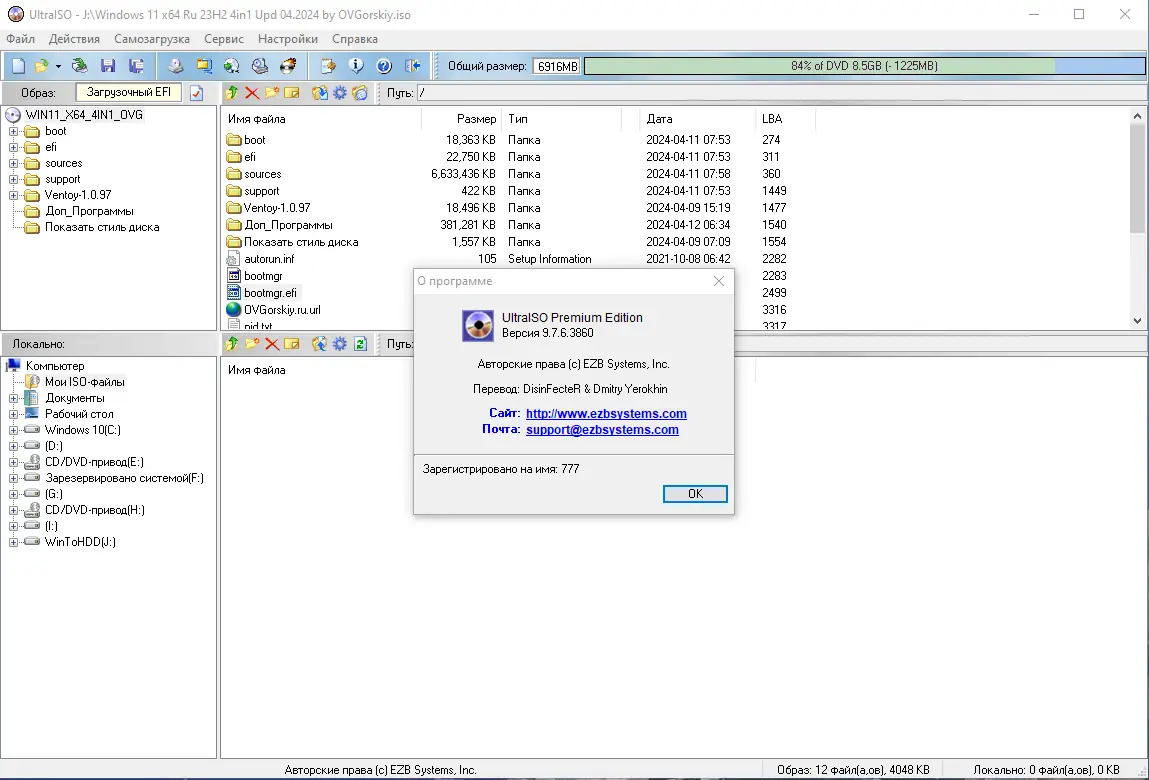The width and height of the screenshot is (1149, 780).
Task: Open the http://www.ezbsystems.com link
Action: point(606,413)
